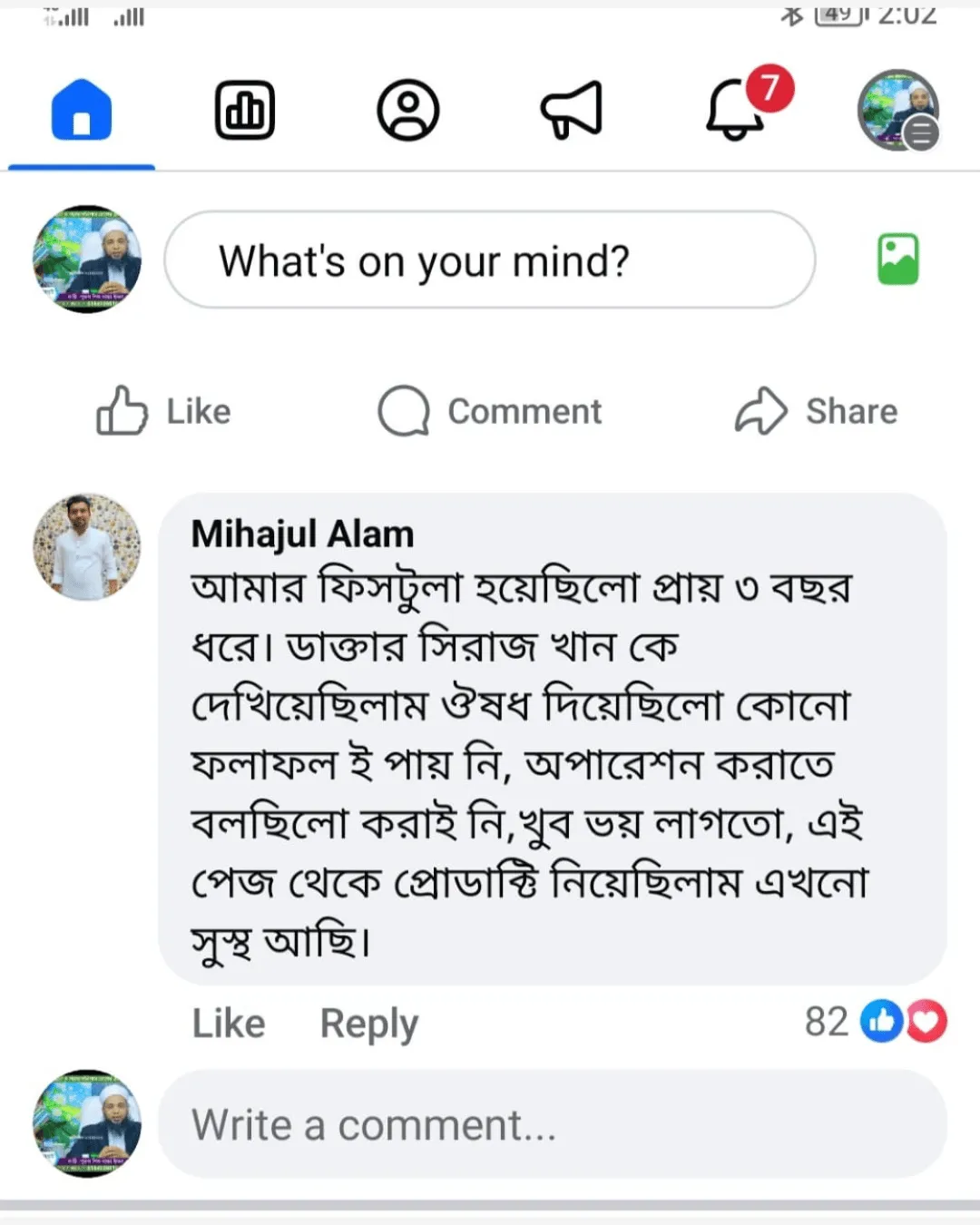
Task: Go to the Home feed tab
Action: (x=82, y=111)
